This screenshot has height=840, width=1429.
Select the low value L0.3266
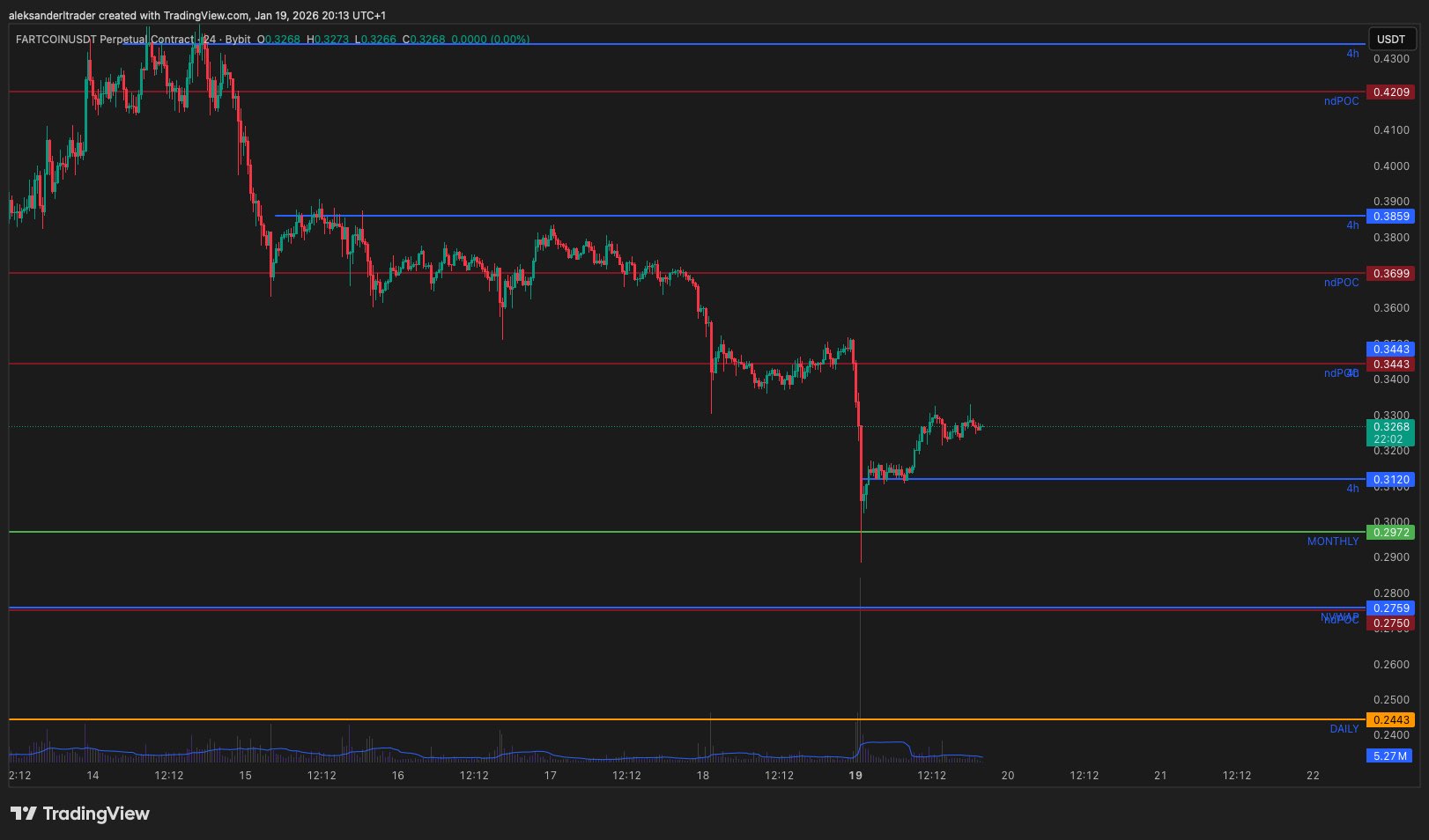point(375,40)
